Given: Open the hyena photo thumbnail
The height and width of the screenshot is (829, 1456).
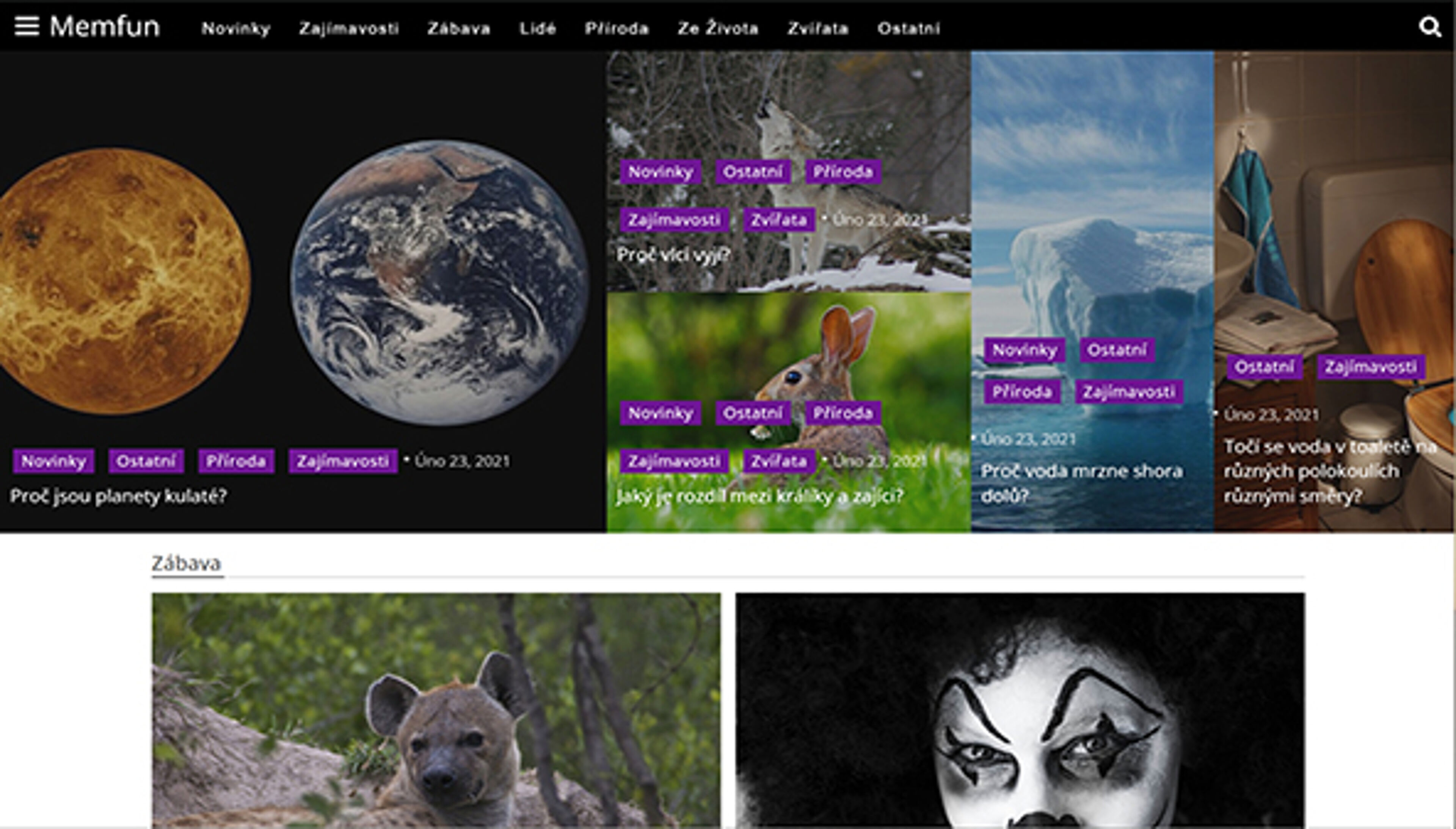Looking at the screenshot, I should 436,711.
